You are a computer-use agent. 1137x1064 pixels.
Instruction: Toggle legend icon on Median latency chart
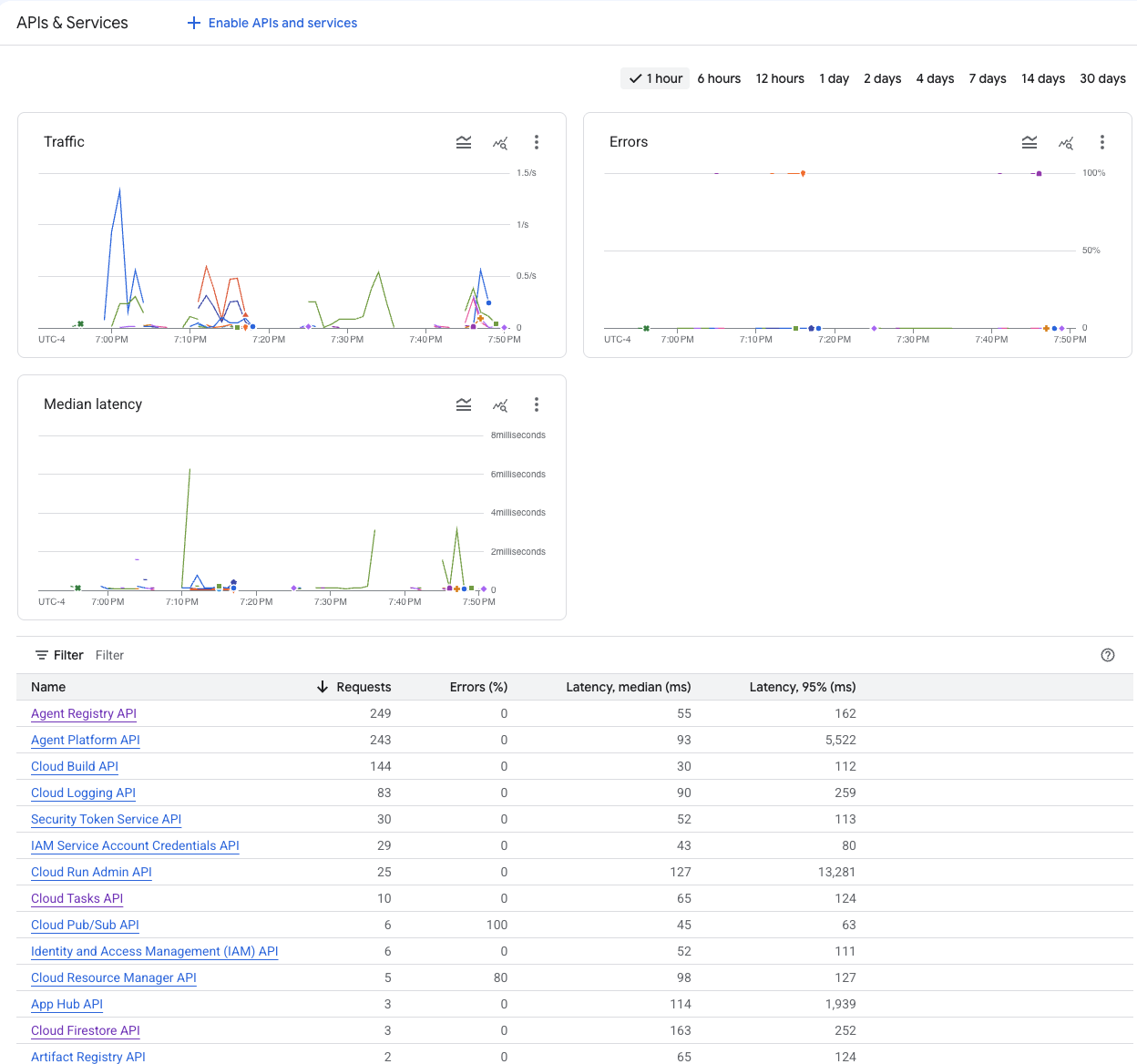464,404
